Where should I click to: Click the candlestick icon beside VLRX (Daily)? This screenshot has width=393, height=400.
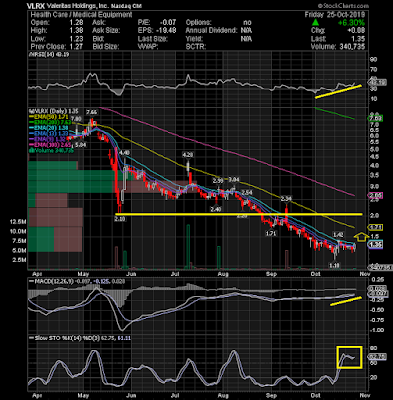(x=31, y=111)
